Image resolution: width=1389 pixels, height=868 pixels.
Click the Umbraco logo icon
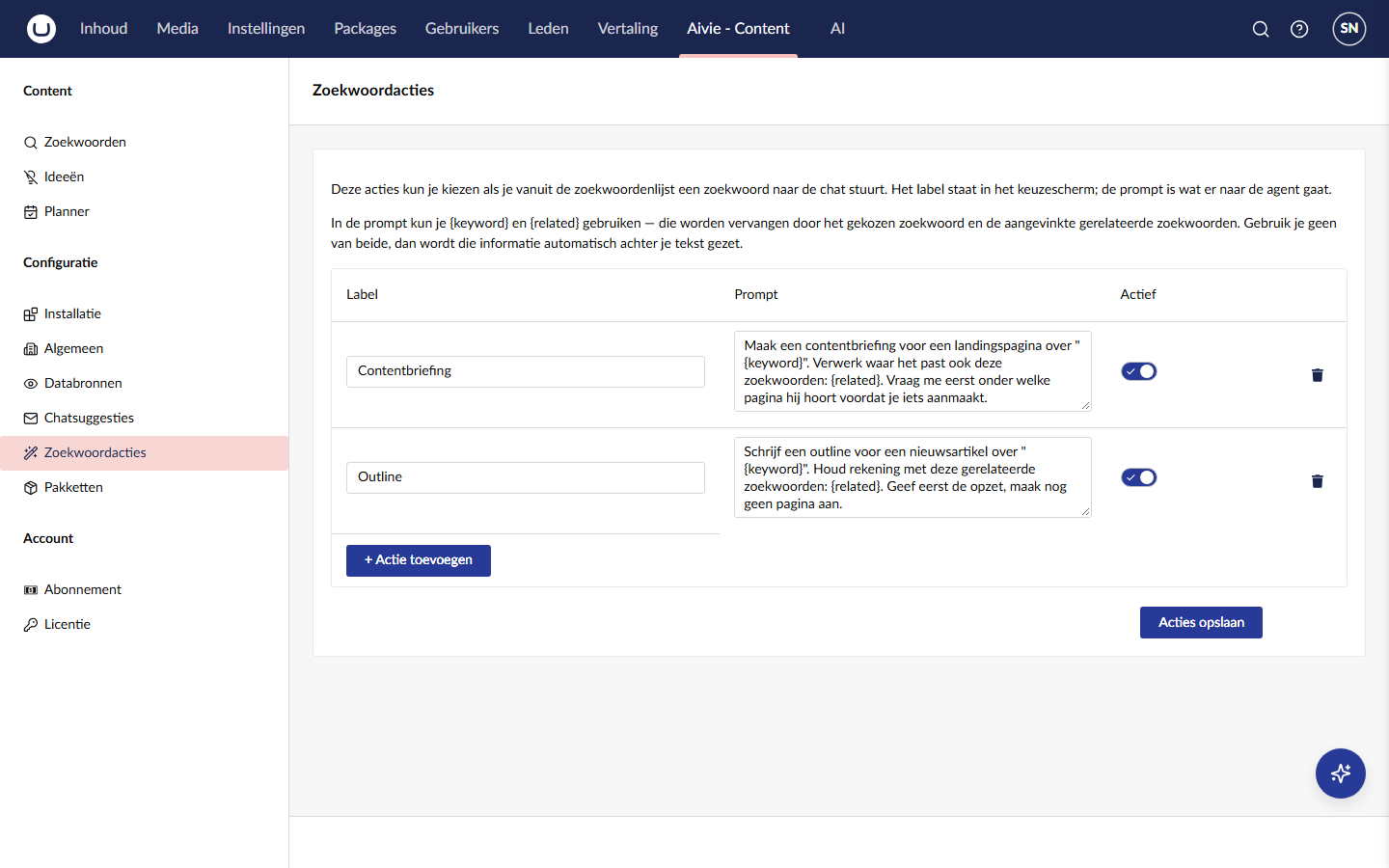coord(41,29)
